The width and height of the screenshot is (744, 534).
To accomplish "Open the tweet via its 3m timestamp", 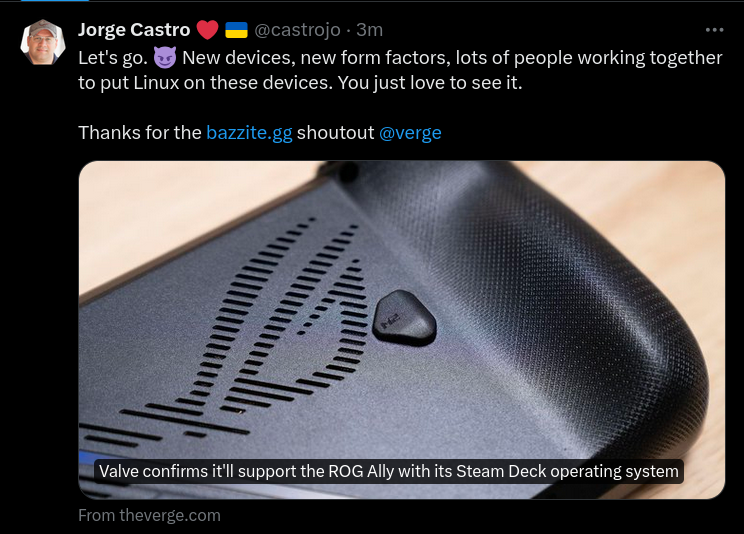I will coord(369,30).
